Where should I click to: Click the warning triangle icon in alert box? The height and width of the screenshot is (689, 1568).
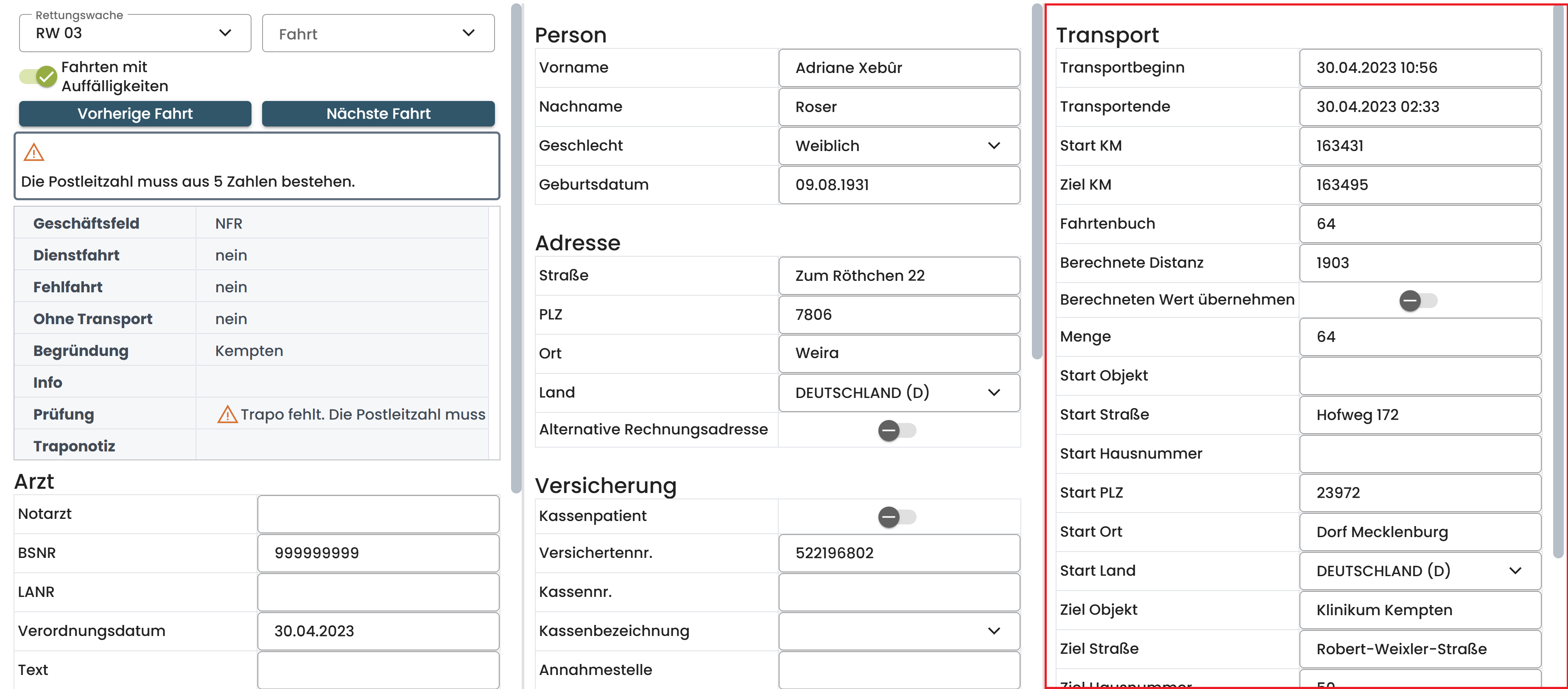[x=34, y=152]
